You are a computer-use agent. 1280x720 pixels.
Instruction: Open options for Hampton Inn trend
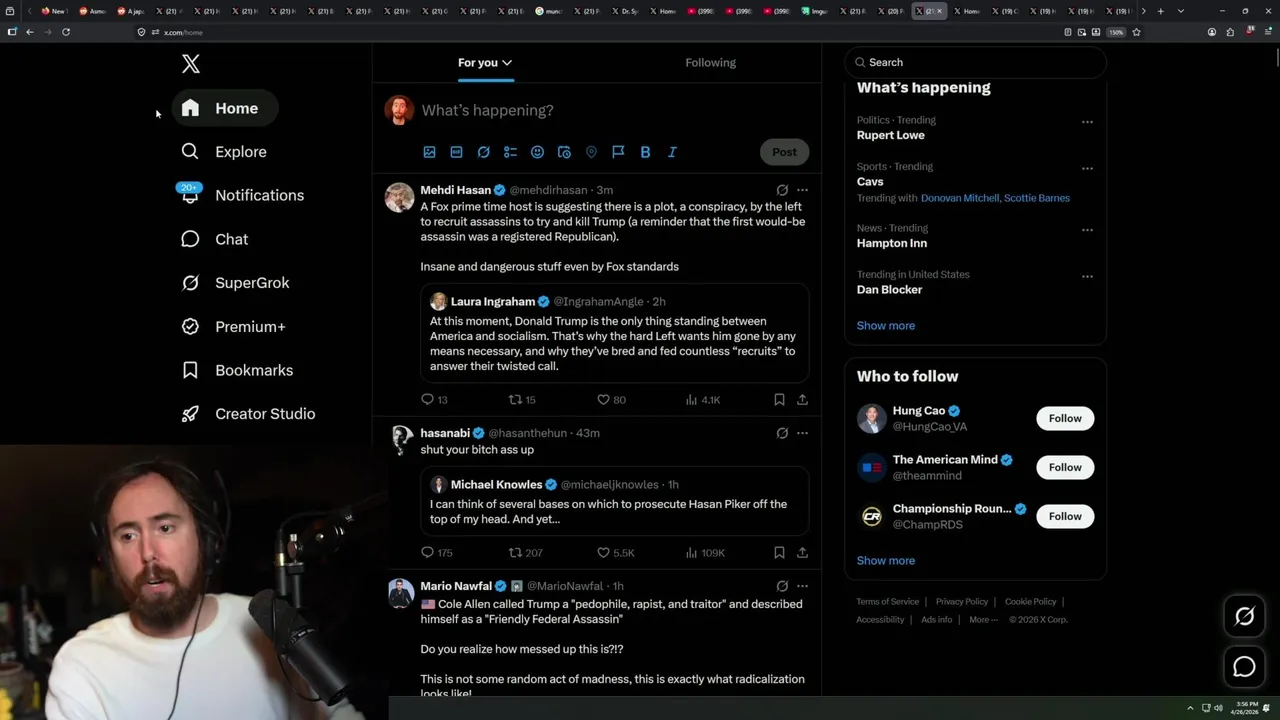pyautogui.click(x=1087, y=230)
